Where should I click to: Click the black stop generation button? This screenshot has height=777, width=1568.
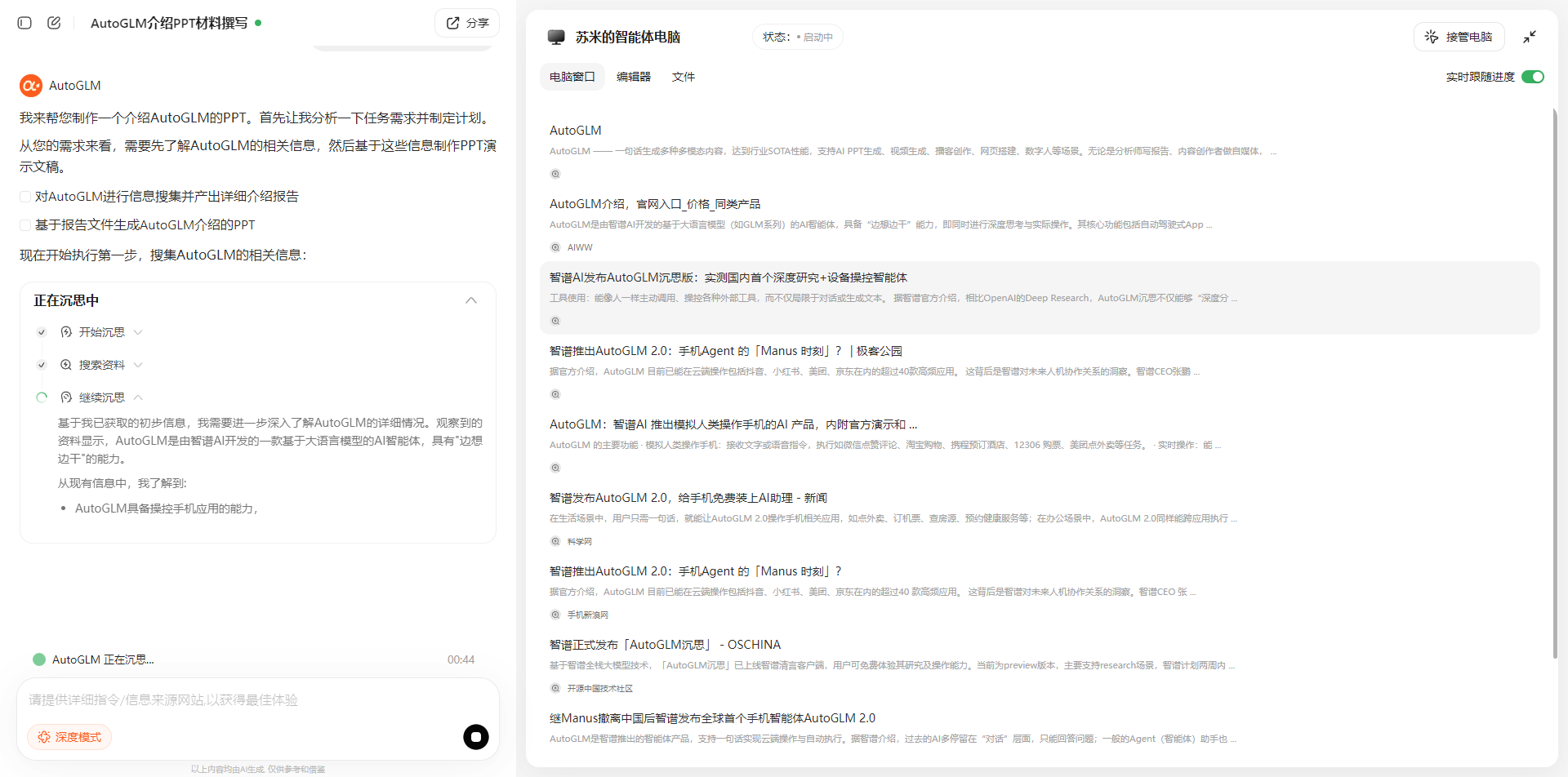(x=476, y=737)
